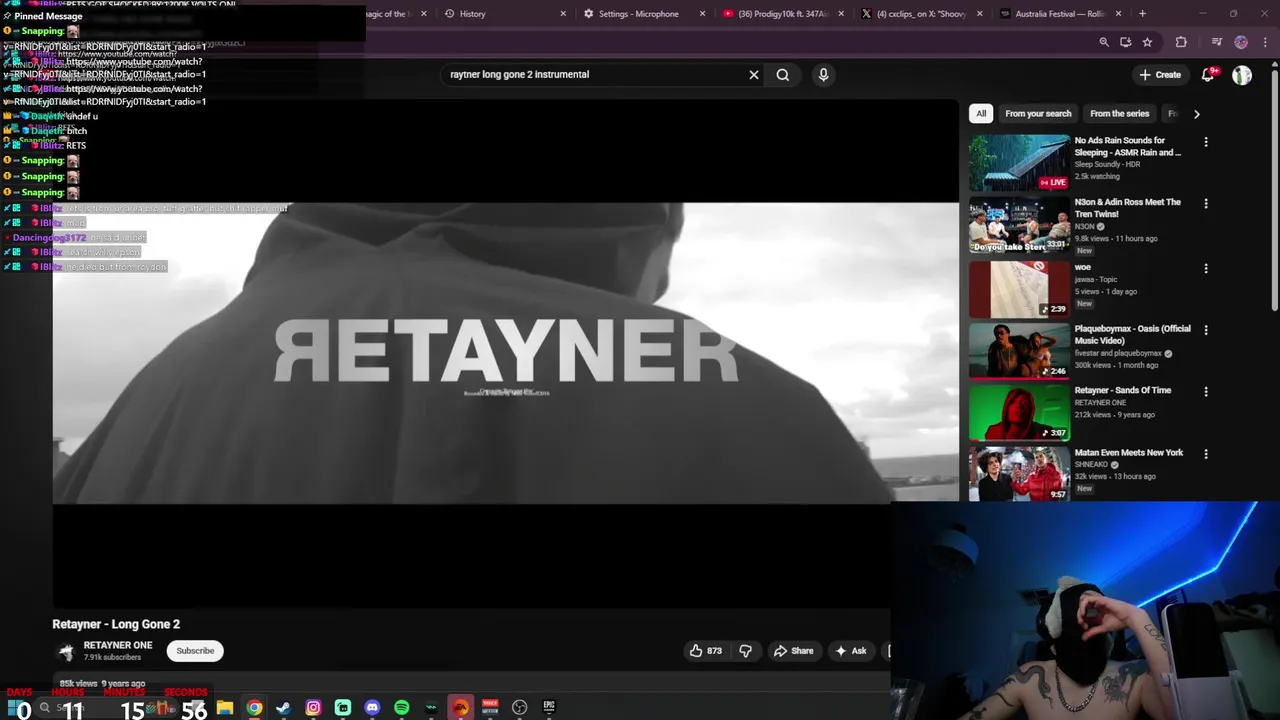Click the Create button
This screenshot has width=1280, height=720.
(x=1160, y=74)
